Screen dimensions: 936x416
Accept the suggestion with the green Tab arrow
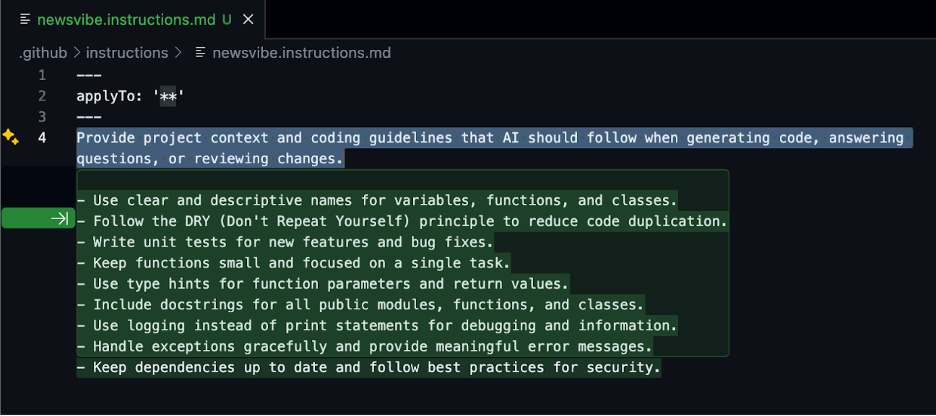38,219
